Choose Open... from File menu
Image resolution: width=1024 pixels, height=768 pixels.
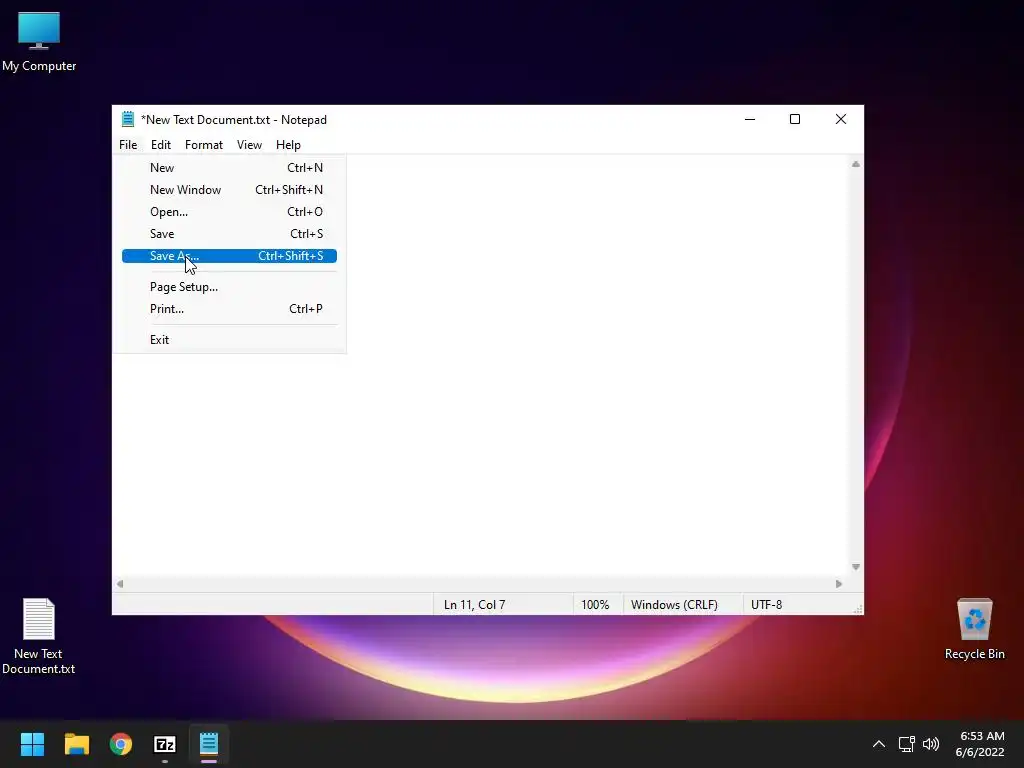pyautogui.click(x=229, y=212)
